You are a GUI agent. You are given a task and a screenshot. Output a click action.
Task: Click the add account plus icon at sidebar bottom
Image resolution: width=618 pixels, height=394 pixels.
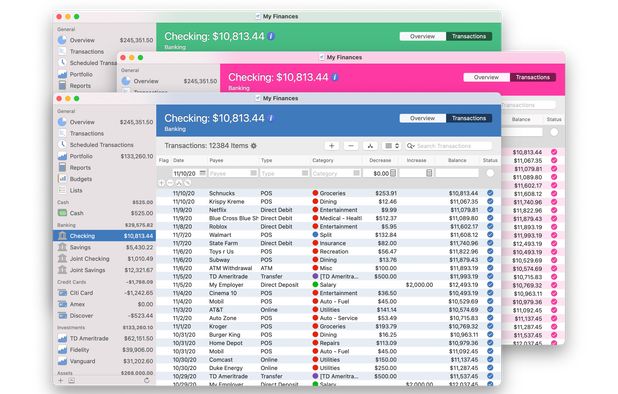pos(60,380)
